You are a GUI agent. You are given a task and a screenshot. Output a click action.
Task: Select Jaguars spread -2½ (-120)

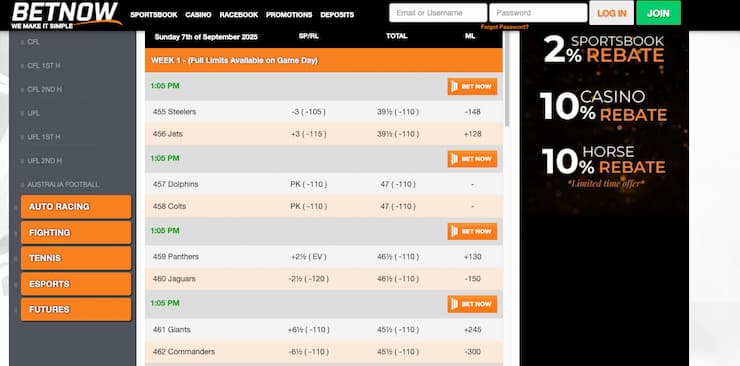309,279
